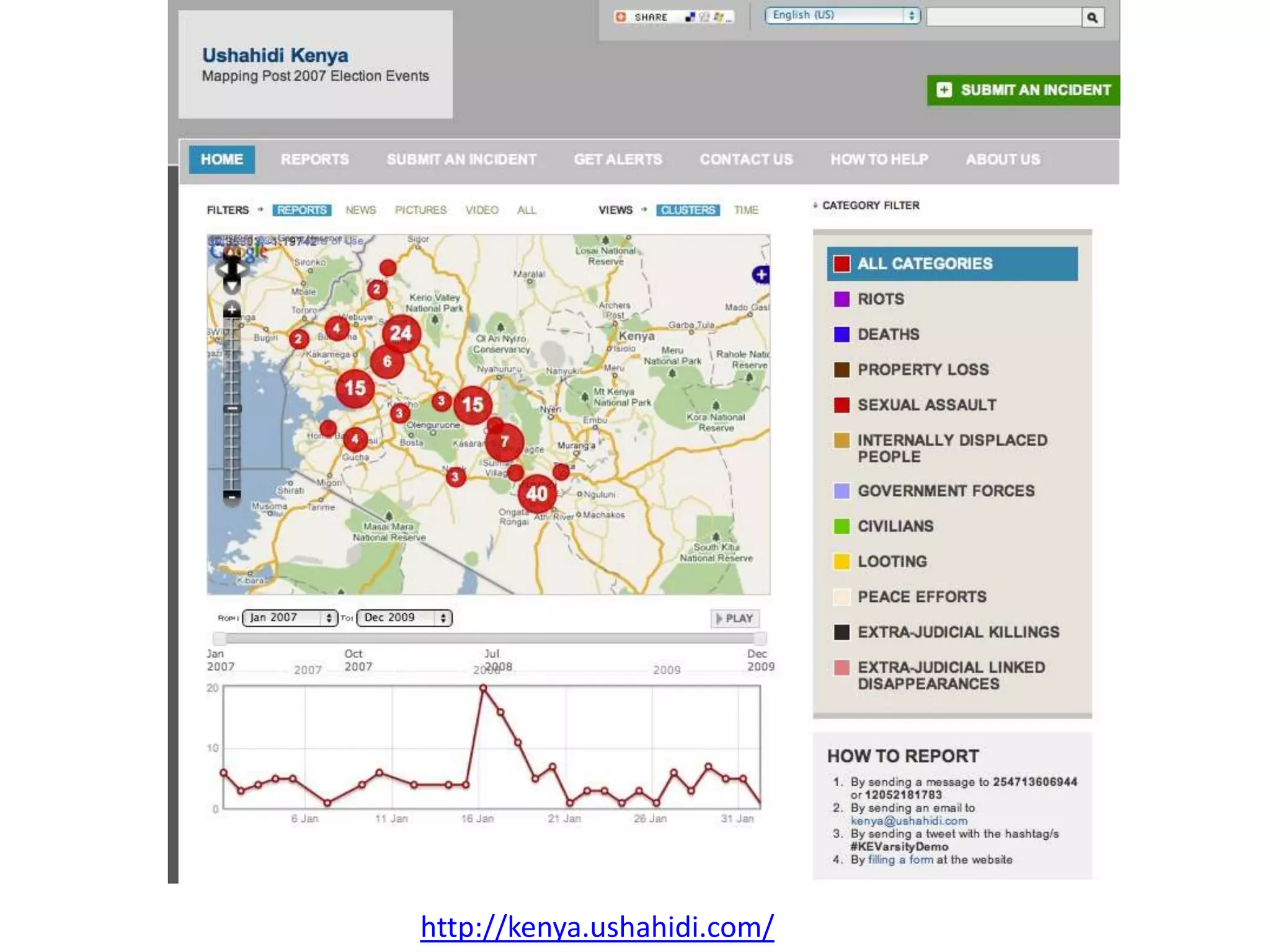Screen dimensions: 1270x952
Task: Open the About Us tab
Action: 1003,159
